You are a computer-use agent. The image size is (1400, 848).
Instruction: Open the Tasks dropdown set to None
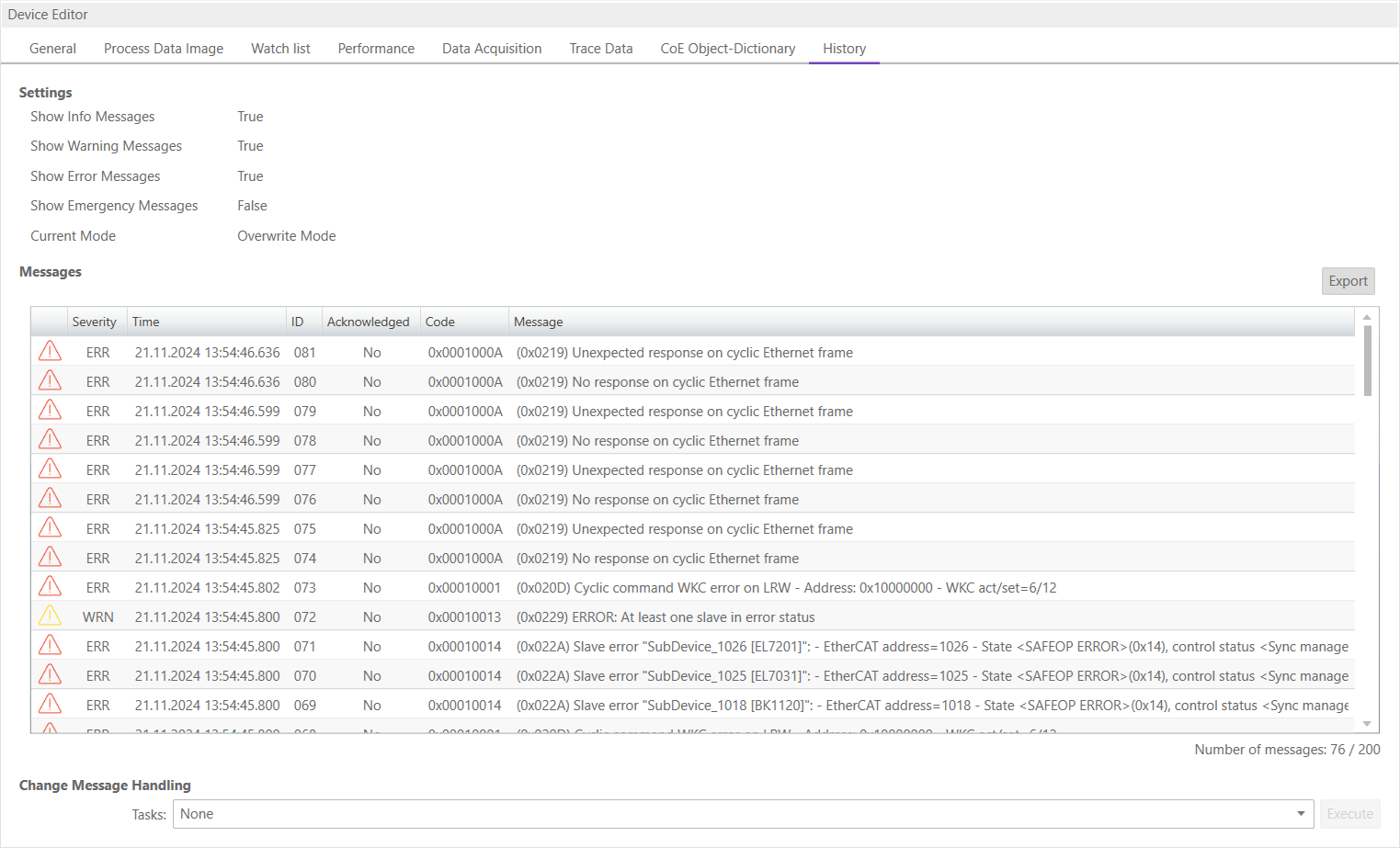pos(735,814)
